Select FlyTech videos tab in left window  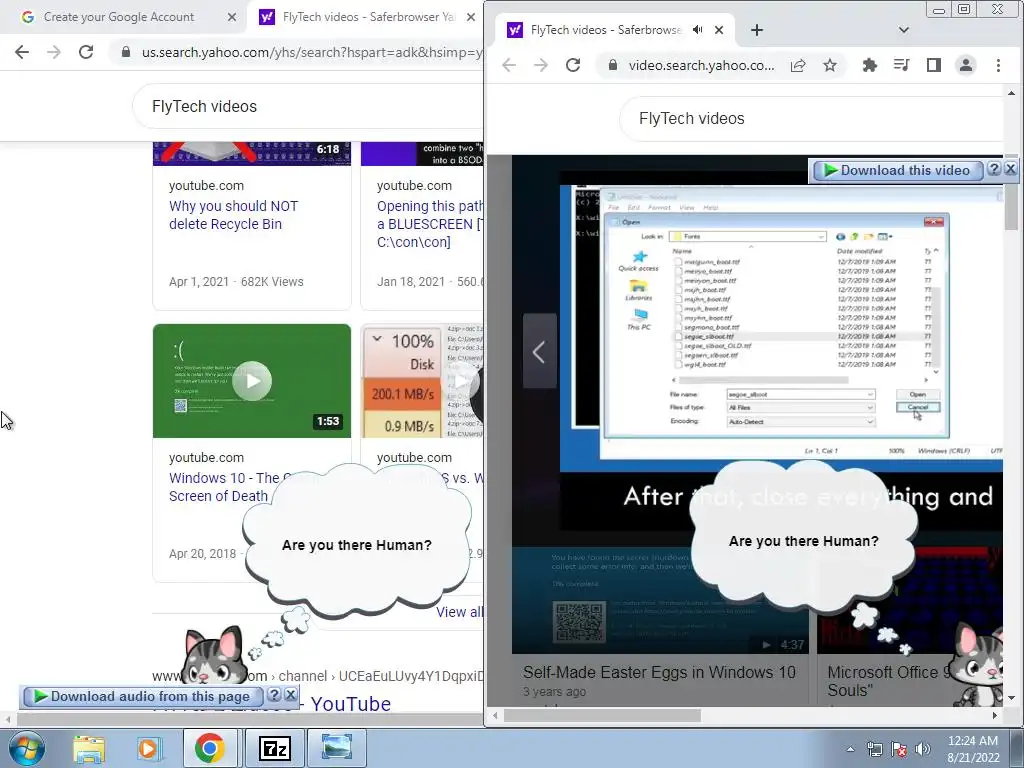[369, 17]
